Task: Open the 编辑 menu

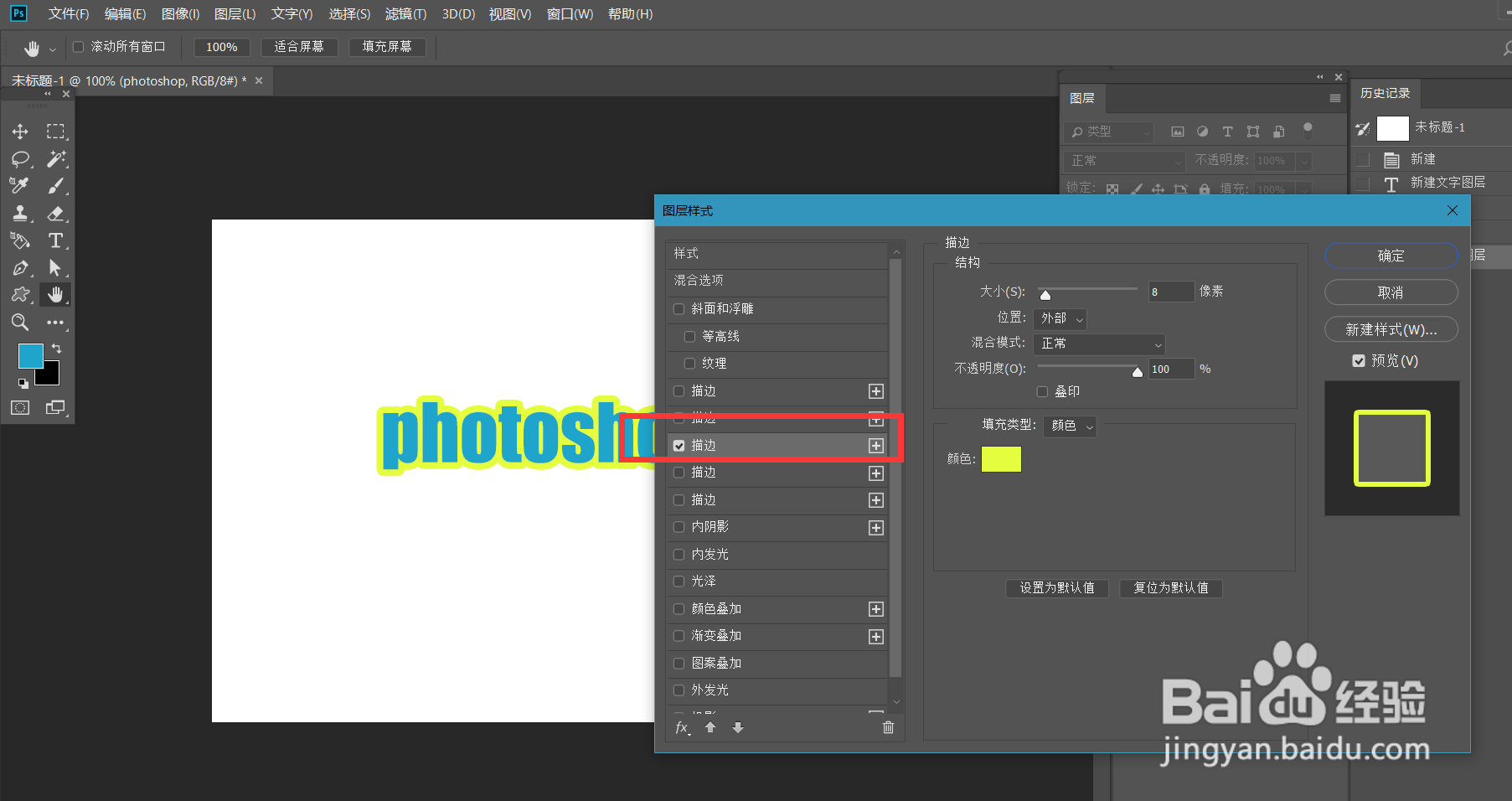Action: [x=125, y=14]
